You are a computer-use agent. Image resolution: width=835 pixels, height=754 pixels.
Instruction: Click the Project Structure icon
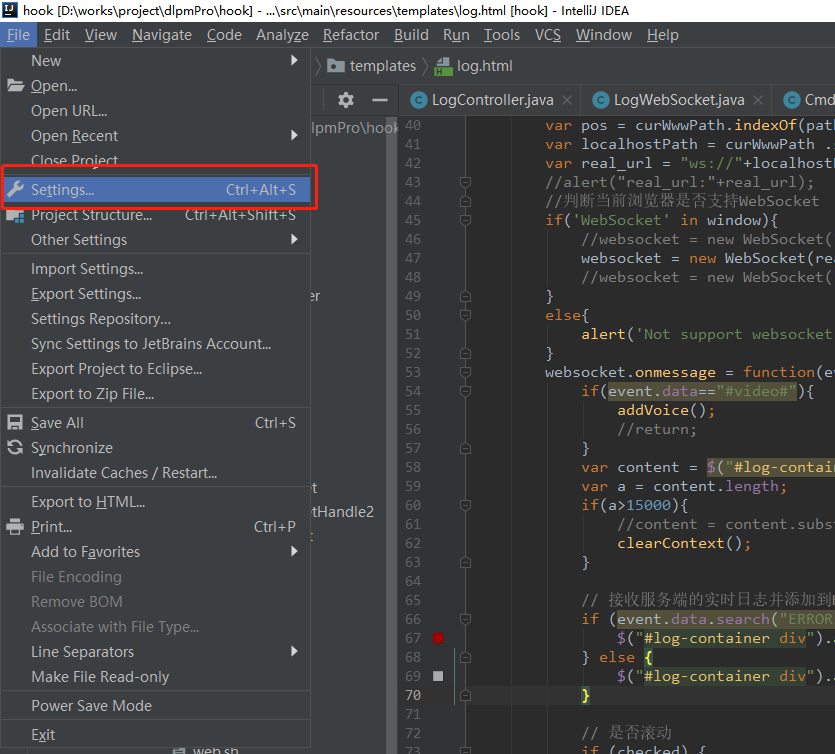coord(15,215)
